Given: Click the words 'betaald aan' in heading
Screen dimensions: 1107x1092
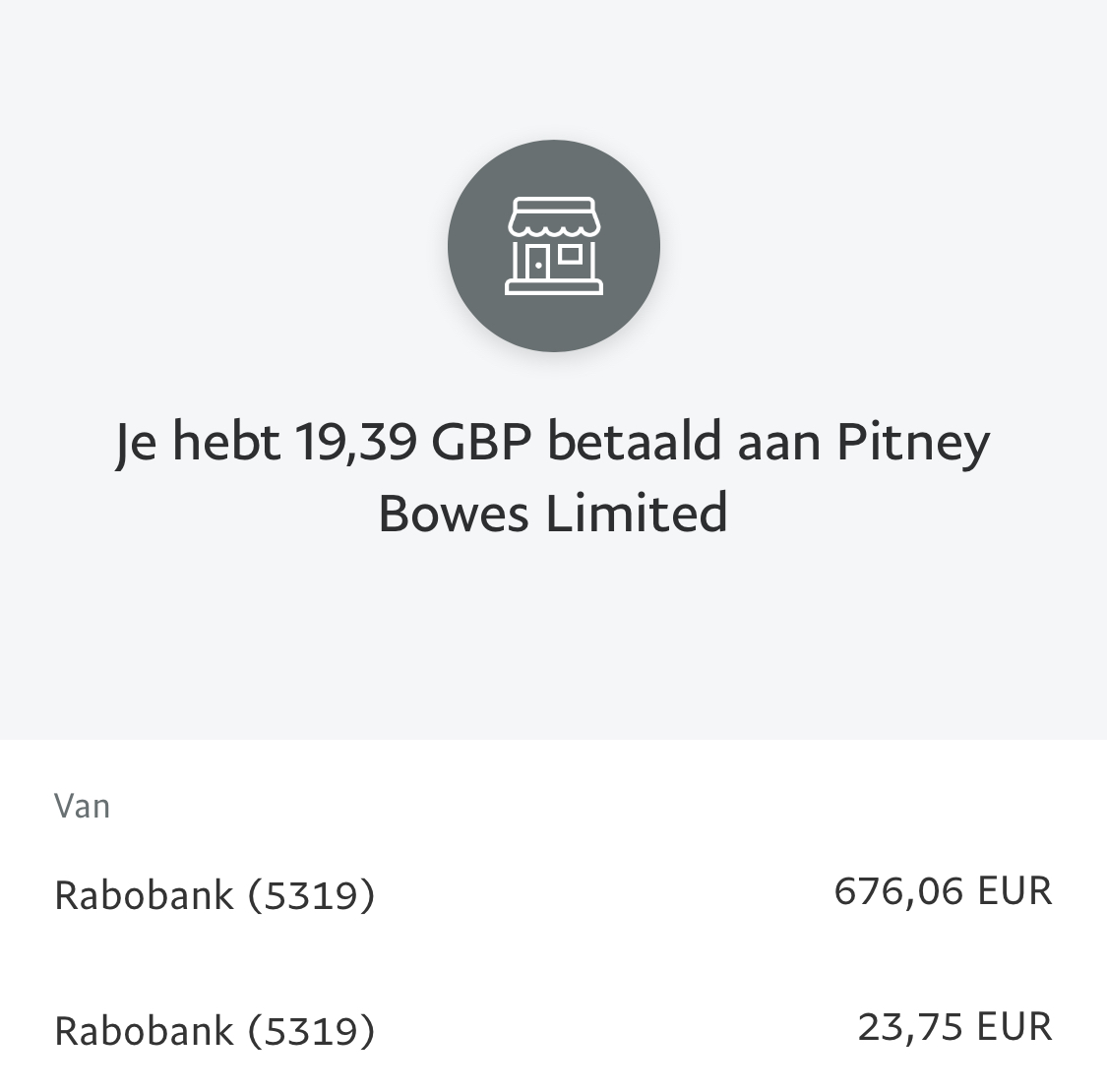Looking at the screenshot, I should [x=684, y=441].
